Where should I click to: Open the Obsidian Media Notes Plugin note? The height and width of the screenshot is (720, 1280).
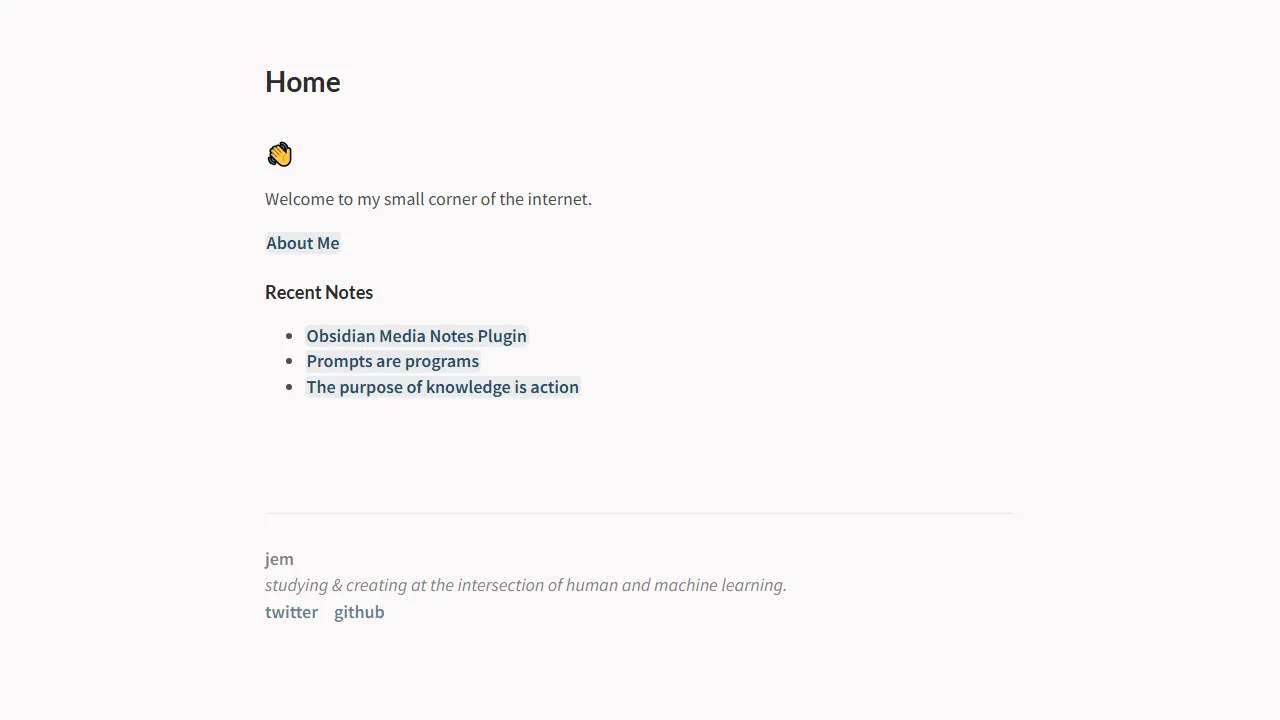pyautogui.click(x=416, y=336)
